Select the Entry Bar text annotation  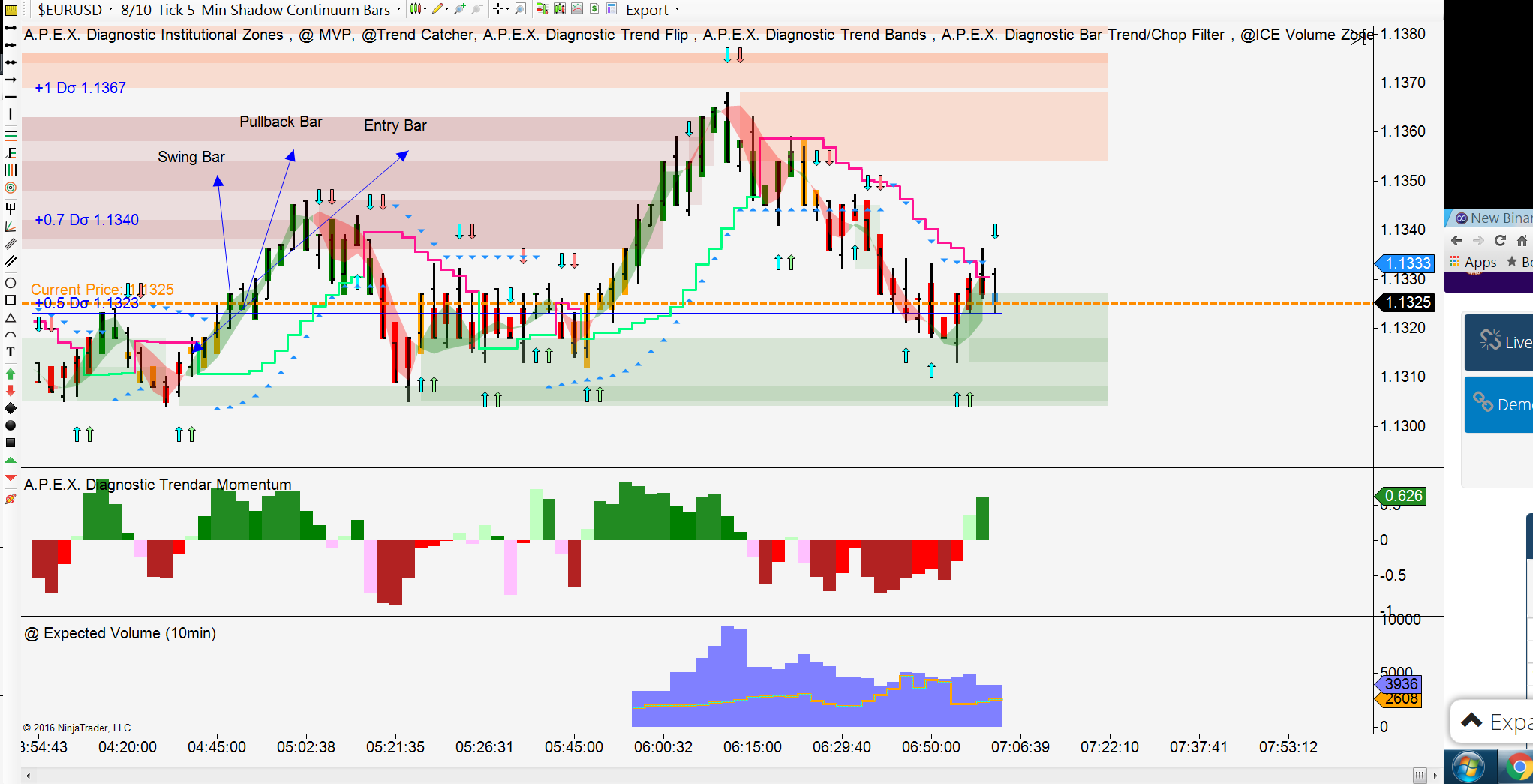pos(395,125)
